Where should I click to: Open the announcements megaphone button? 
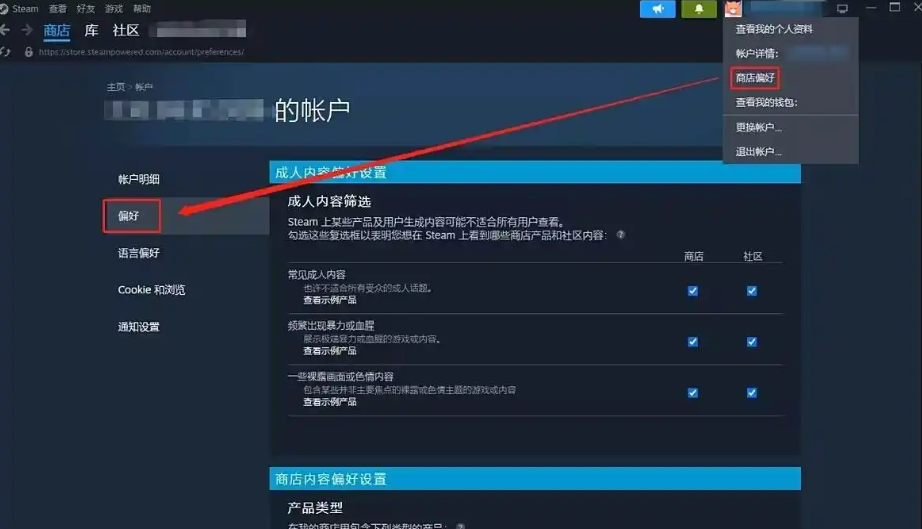click(657, 9)
